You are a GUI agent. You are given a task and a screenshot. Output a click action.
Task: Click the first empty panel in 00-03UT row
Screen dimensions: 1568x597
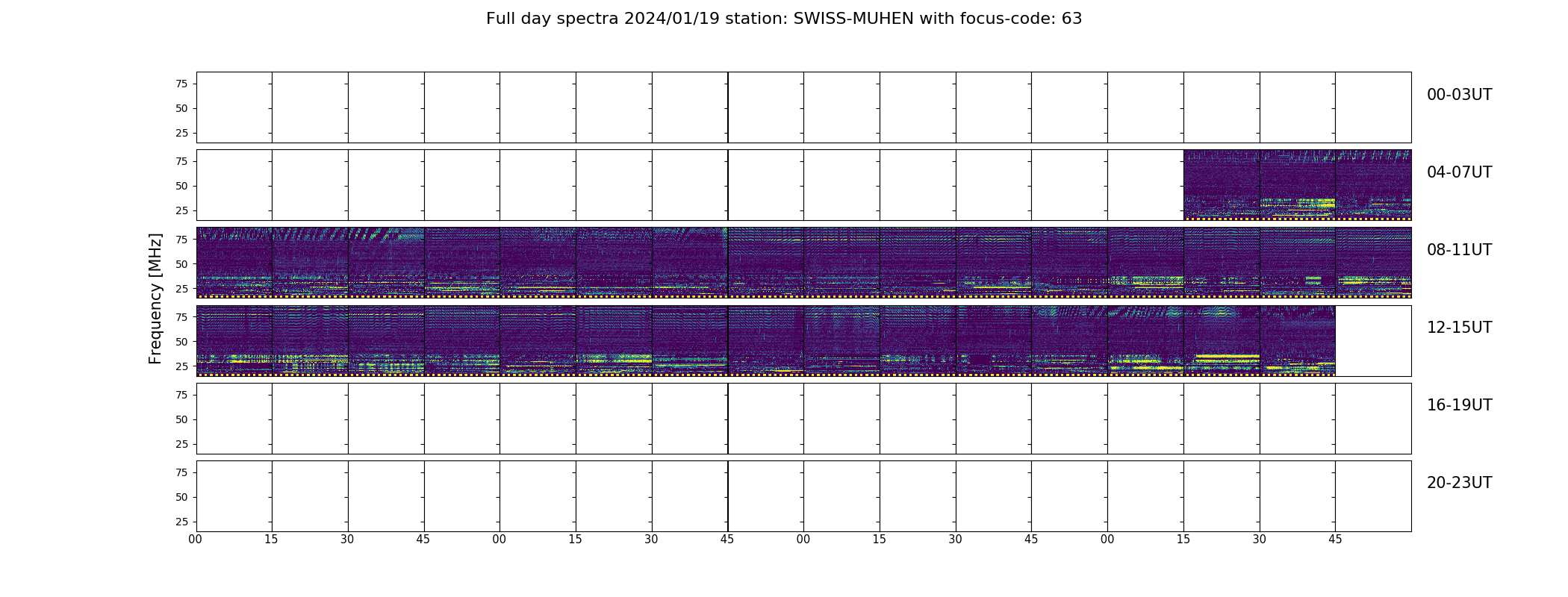tap(234, 107)
